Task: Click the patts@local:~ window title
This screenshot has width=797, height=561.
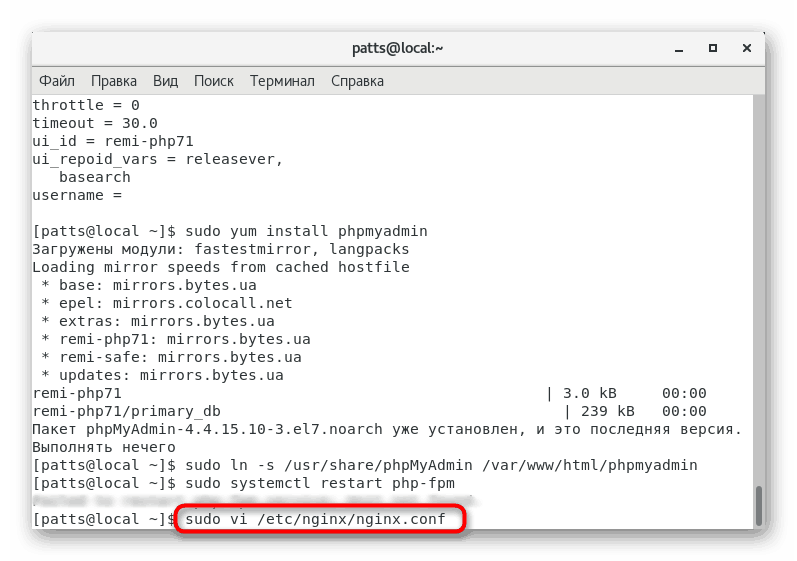Action: (397, 48)
